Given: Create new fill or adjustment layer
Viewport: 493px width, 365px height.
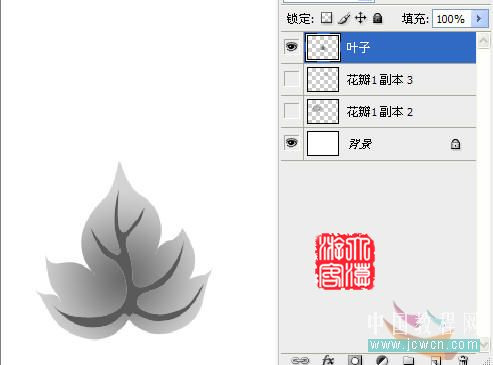Looking at the screenshot, I should (x=382, y=360).
